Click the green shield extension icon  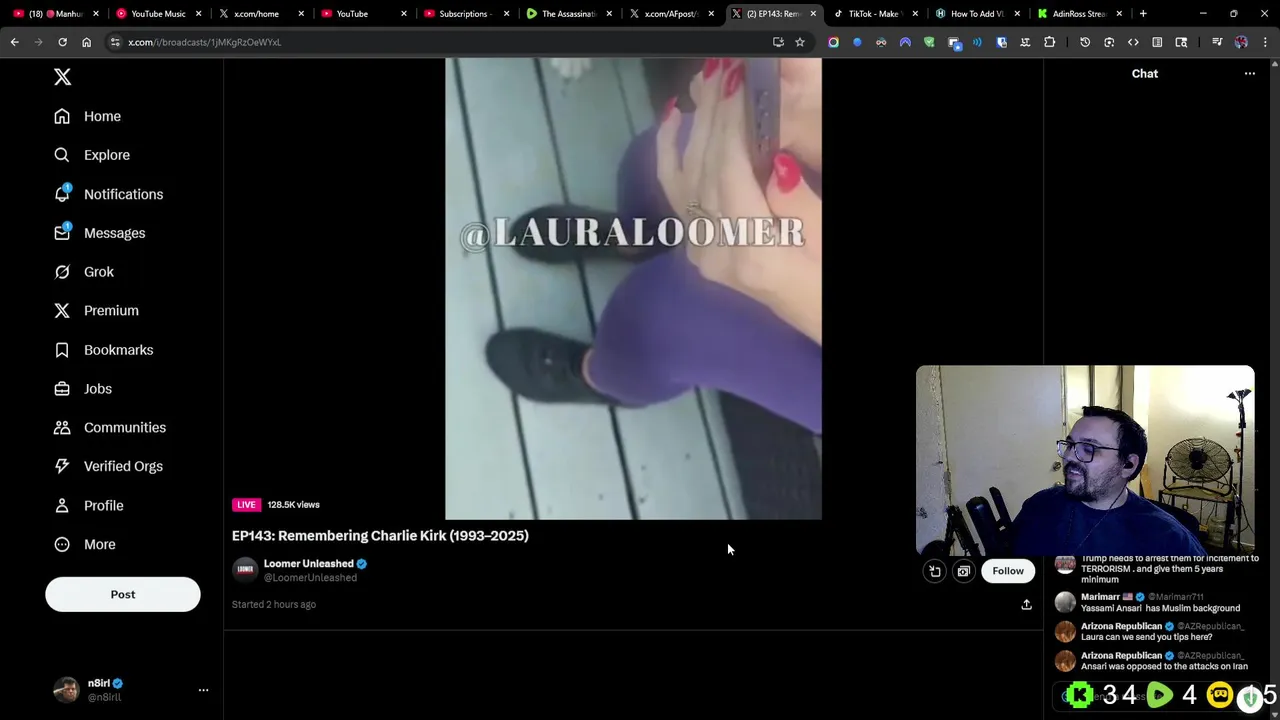pyautogui.click(x=929, y=42)
